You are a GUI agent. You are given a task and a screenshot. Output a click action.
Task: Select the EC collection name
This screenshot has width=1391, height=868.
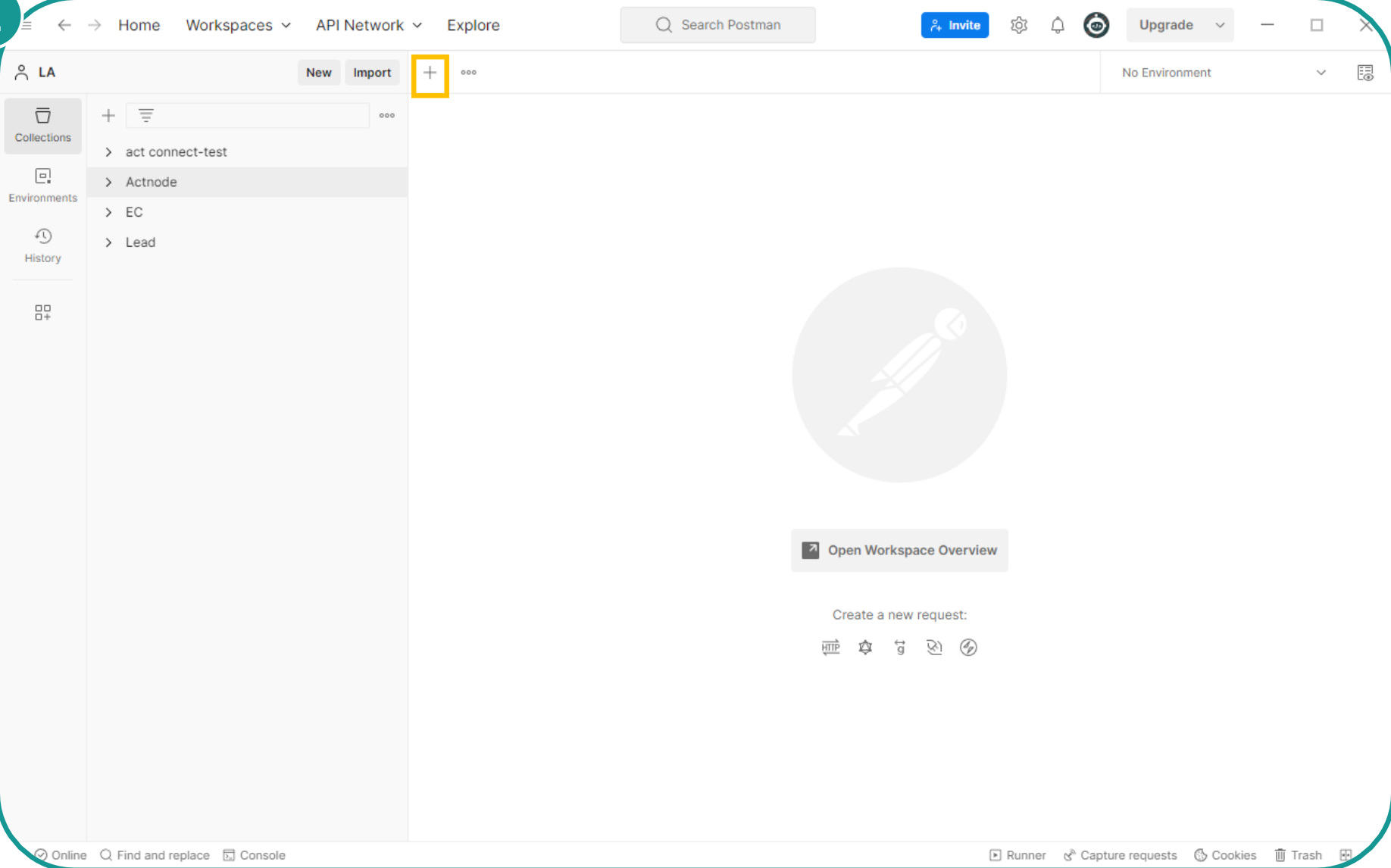[x=134, y=212]
